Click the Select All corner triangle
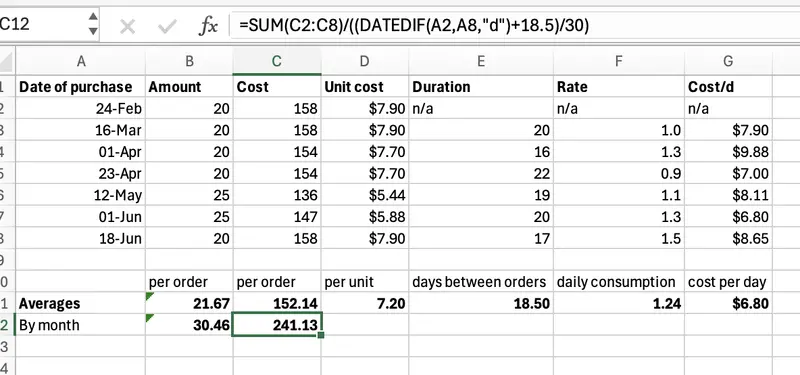The width and height of the screenshot is (800, 375). (x=7, y=62)
